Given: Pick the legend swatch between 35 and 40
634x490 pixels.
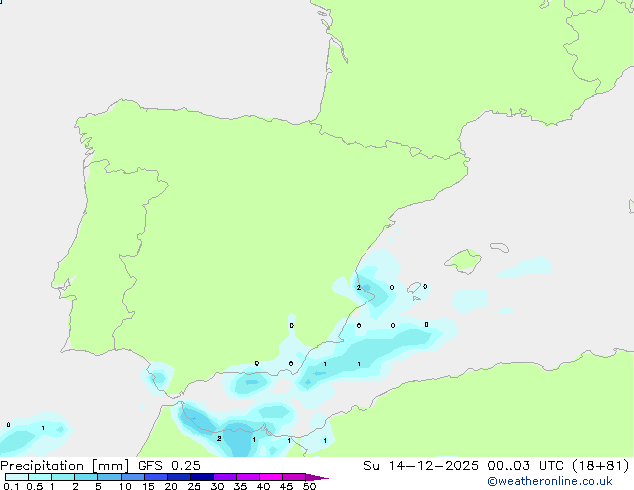Looking at the screenshot, I should coord(248,477).
